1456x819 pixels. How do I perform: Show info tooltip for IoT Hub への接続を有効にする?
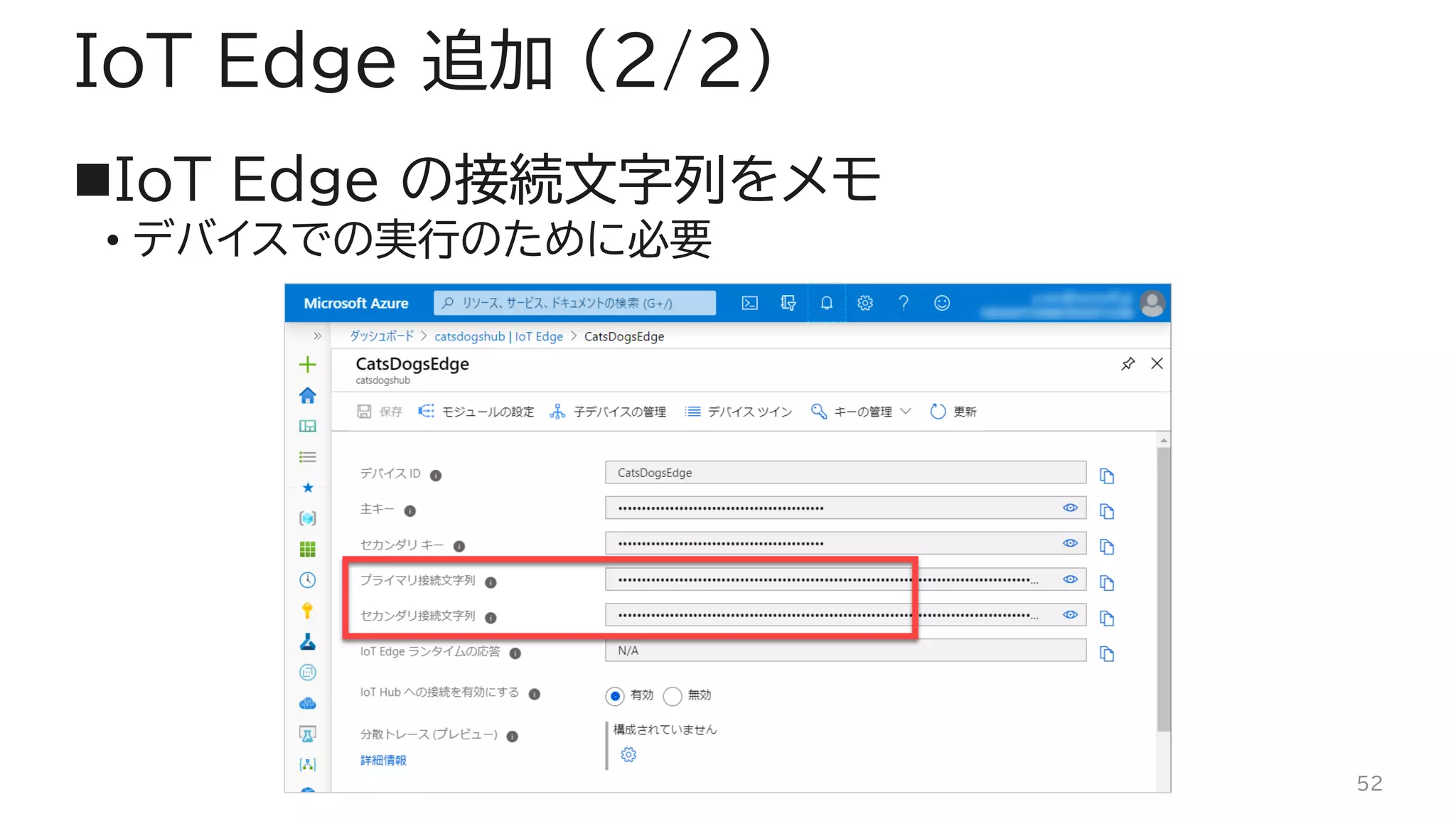(x=535, y=695)
